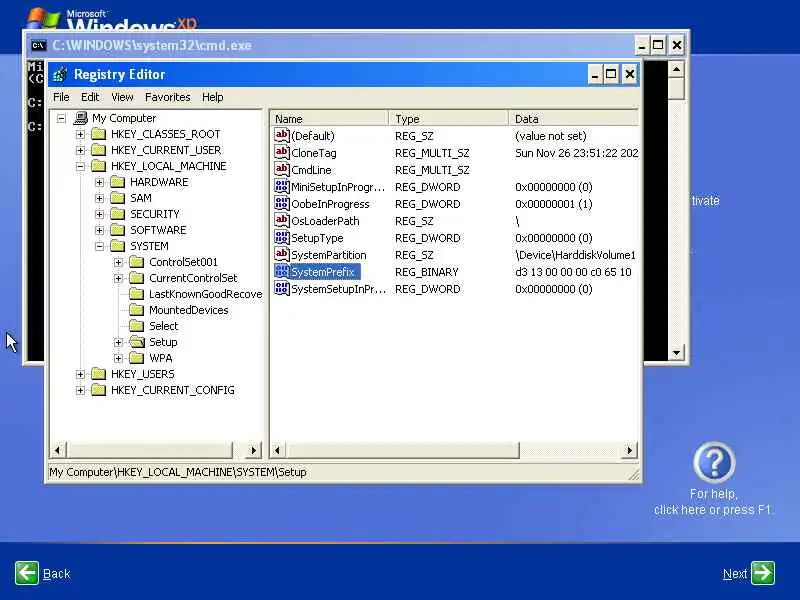Click the green Back arrow button
800x600 pixels.
pyautogui.click(x=27, y=573)
